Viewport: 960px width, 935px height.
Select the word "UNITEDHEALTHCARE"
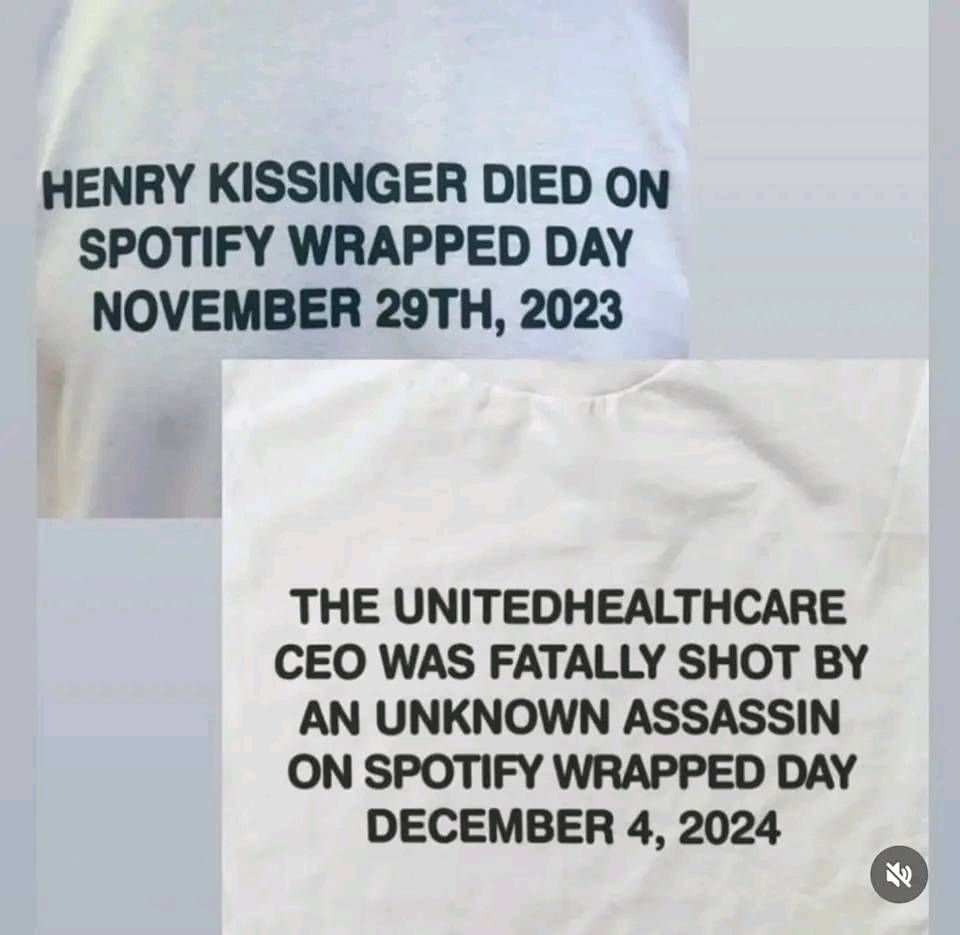click(620, 608)
